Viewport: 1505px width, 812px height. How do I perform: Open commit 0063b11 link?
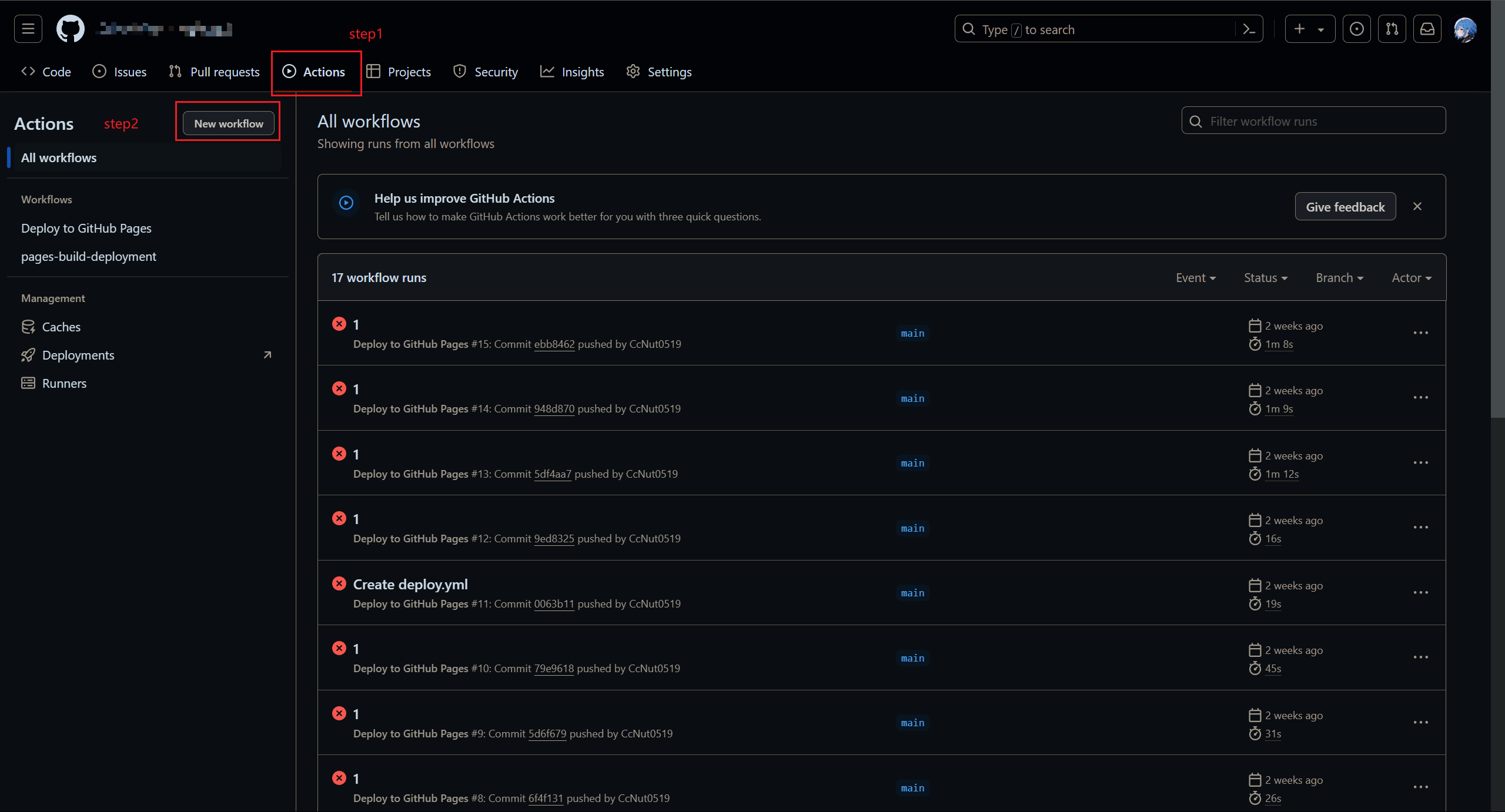[x=554, y=604]
